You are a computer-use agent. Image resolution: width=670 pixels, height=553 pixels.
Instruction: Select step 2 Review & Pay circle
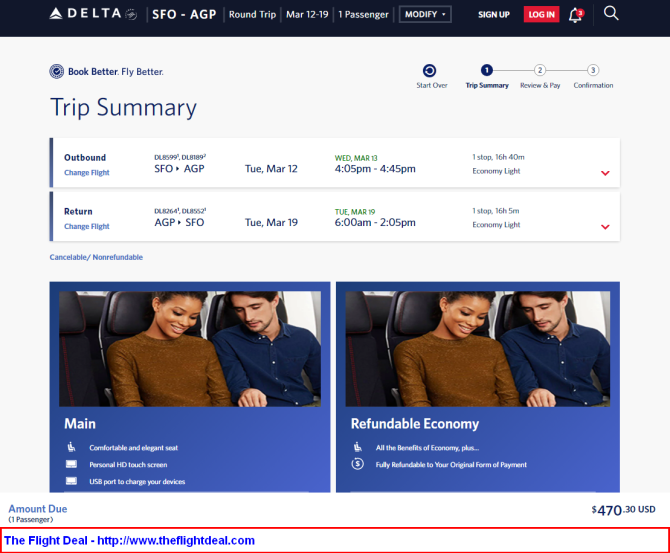[x=540, y=70]
